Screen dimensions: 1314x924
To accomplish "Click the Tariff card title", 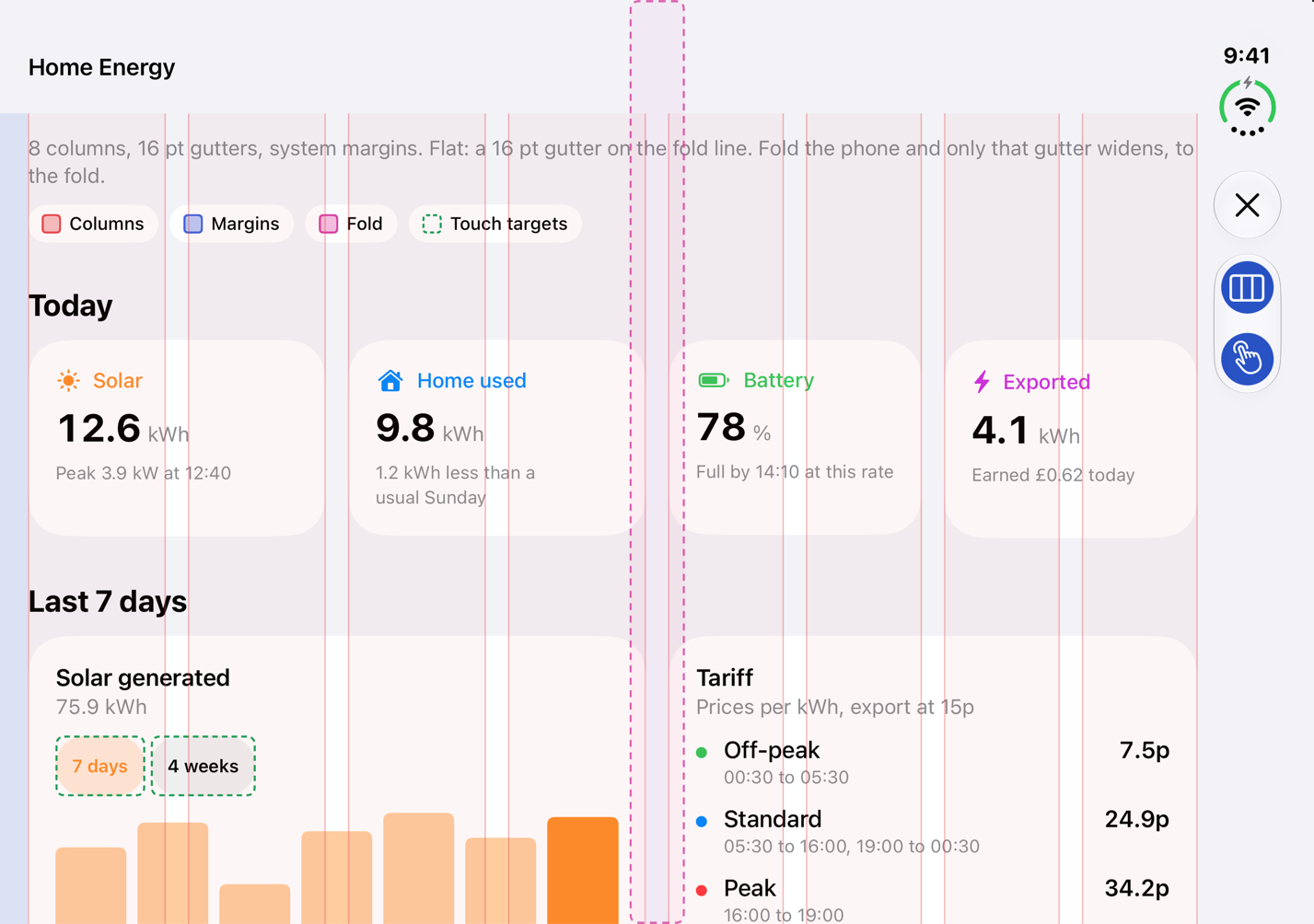I will (x=725, y=677).
